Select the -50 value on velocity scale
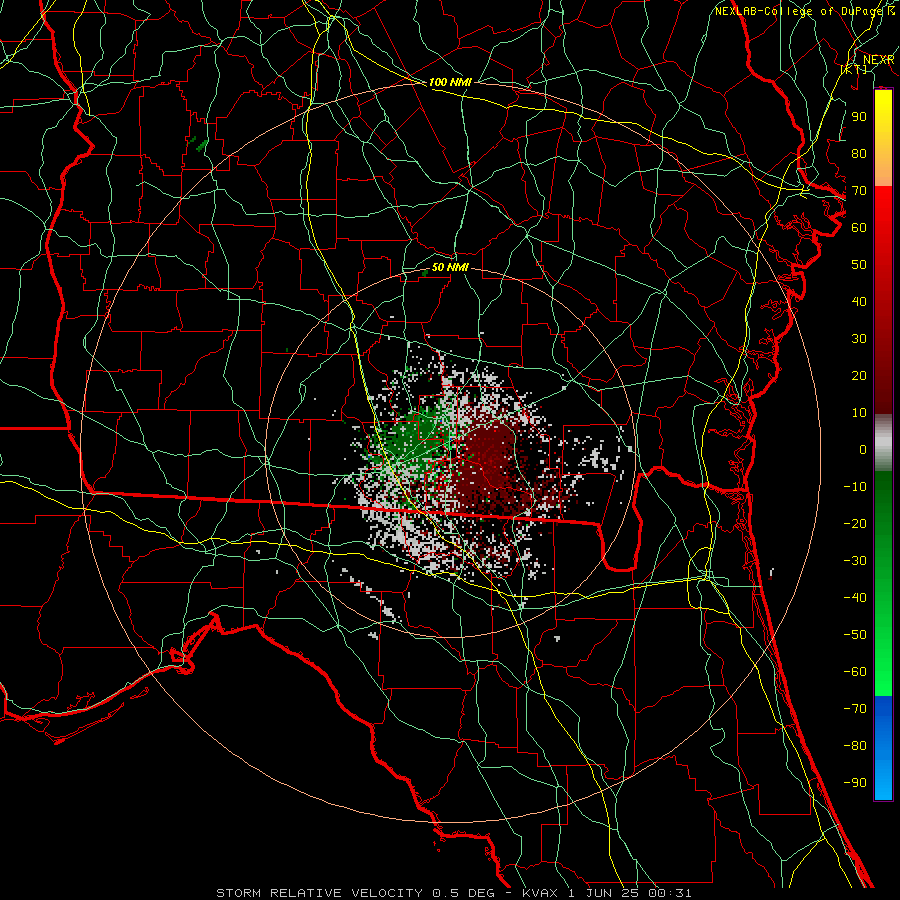Image resolution: width=900 pixels, height=900 pixels. click(x=855, y=635)
